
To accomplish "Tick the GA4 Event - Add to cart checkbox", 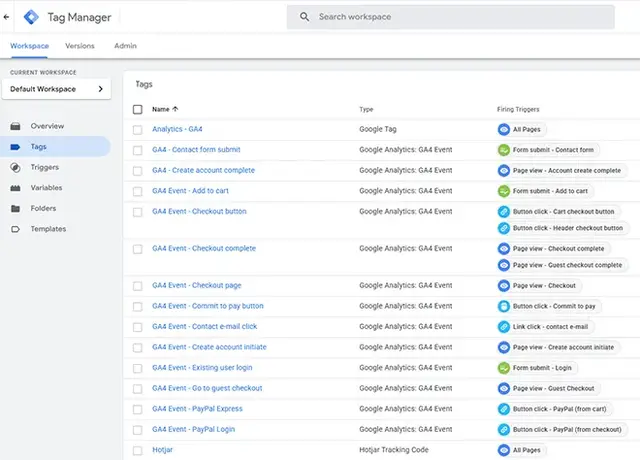I will tap(138, 191).
